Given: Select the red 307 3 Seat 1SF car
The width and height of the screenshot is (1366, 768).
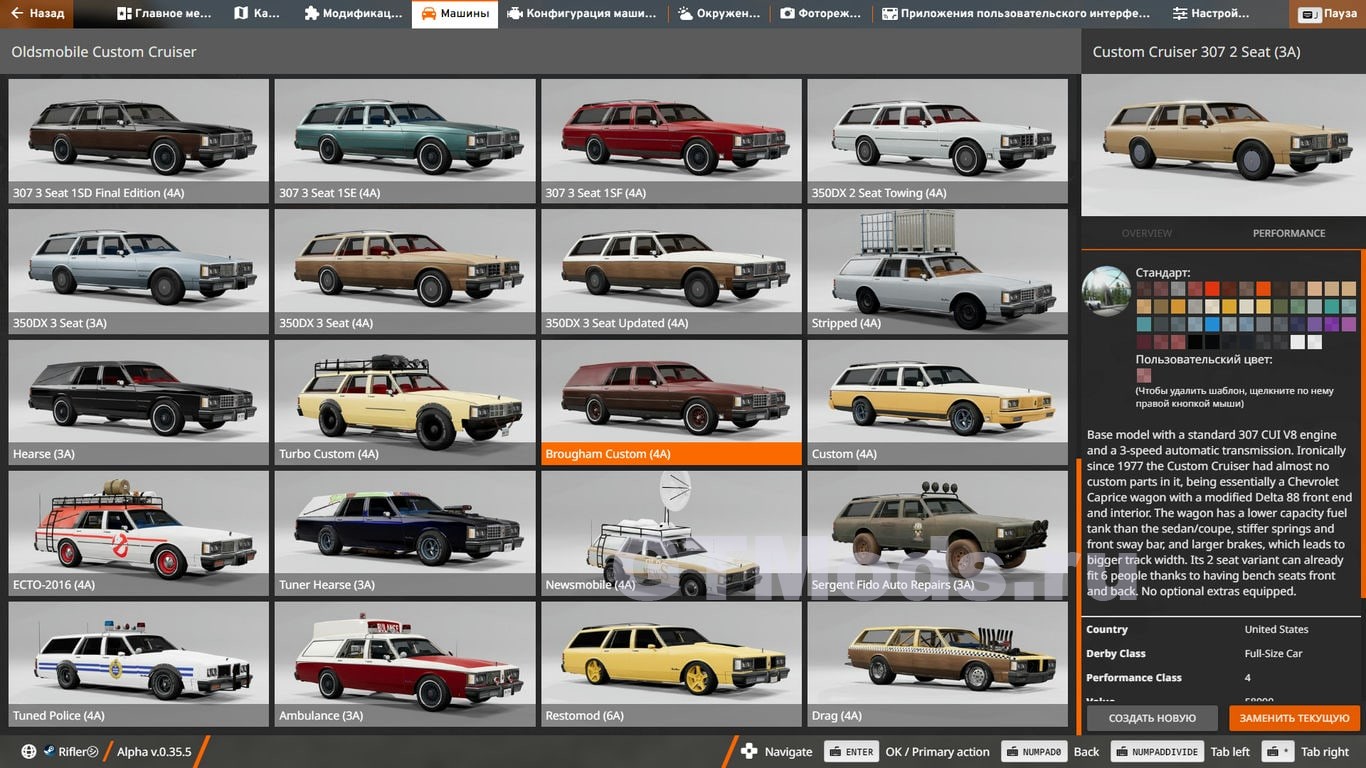Looking at the screenshot, I should (671, 141).
